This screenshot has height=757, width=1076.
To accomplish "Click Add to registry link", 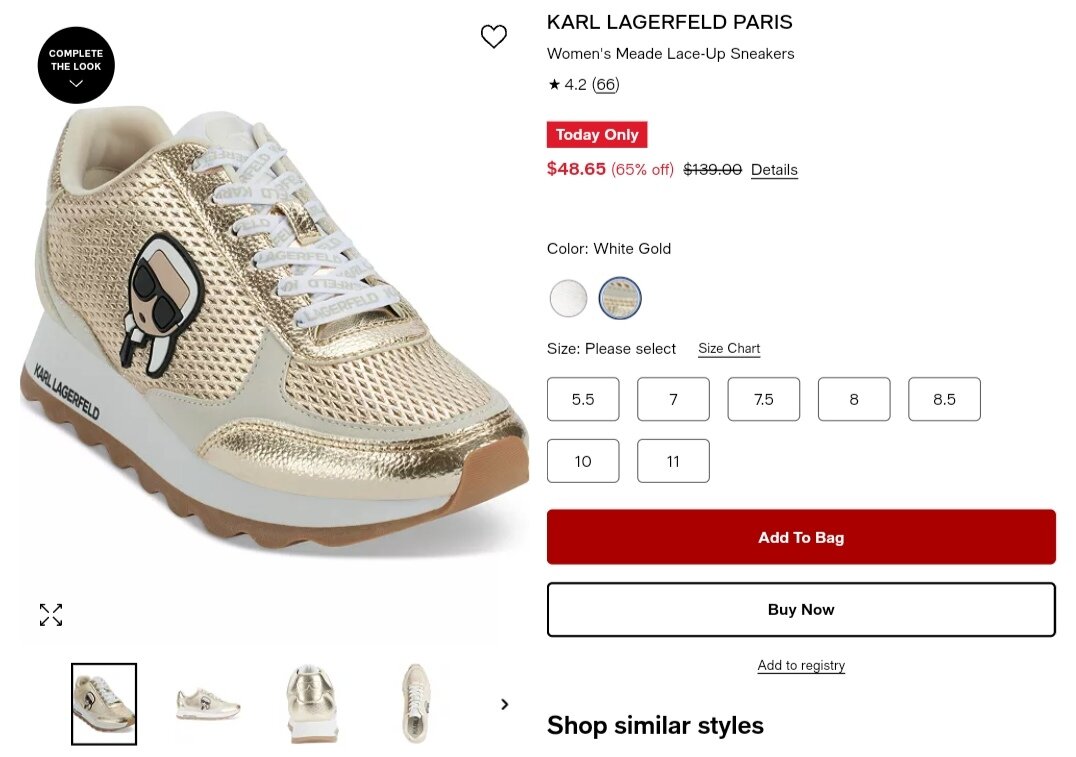I will click(x=801, y=665).
